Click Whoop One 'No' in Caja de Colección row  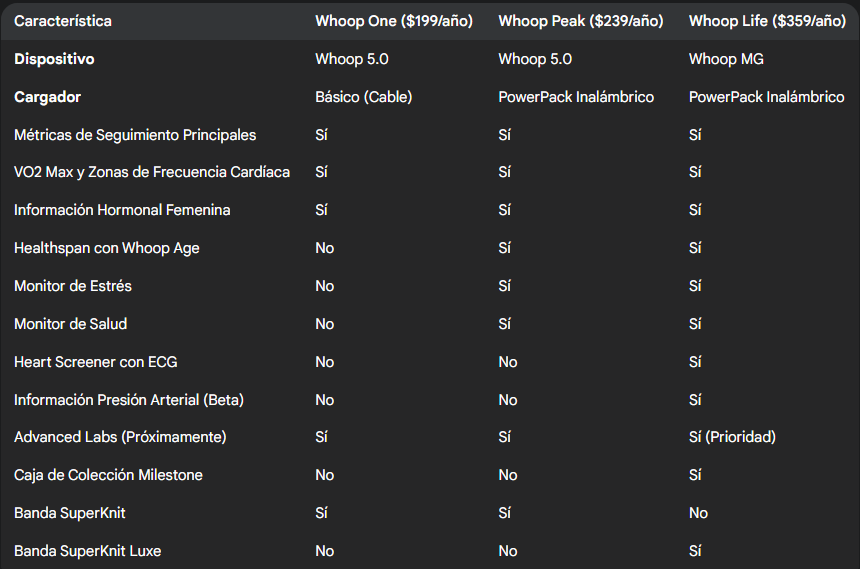pos(325,475)
